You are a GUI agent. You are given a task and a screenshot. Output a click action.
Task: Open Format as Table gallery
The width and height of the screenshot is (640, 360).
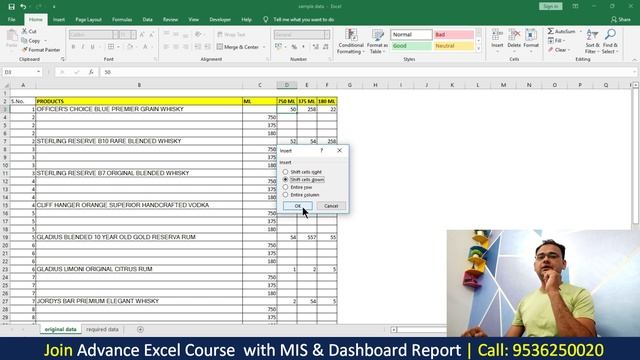pos(377,41)
